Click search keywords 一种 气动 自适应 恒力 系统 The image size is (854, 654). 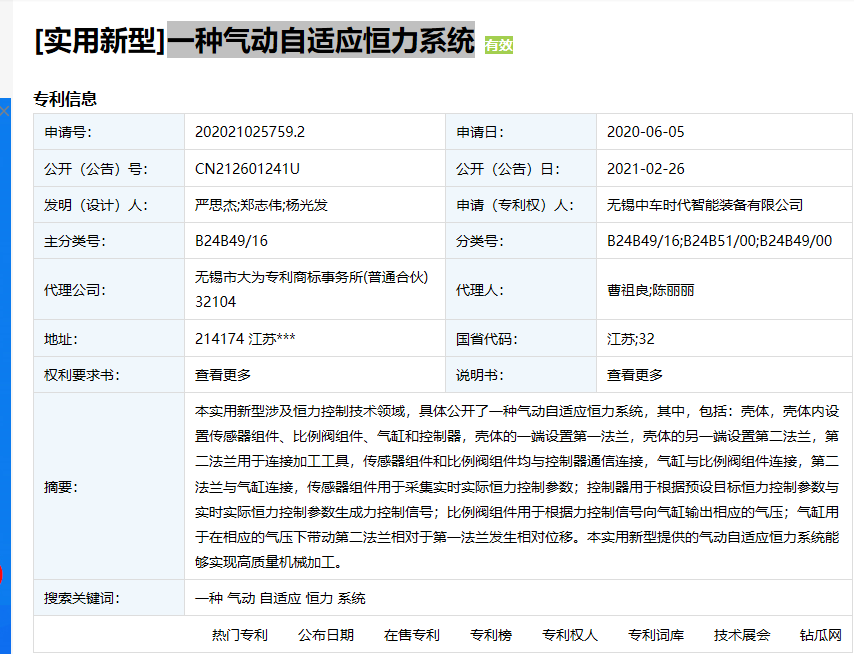point(280,598)
